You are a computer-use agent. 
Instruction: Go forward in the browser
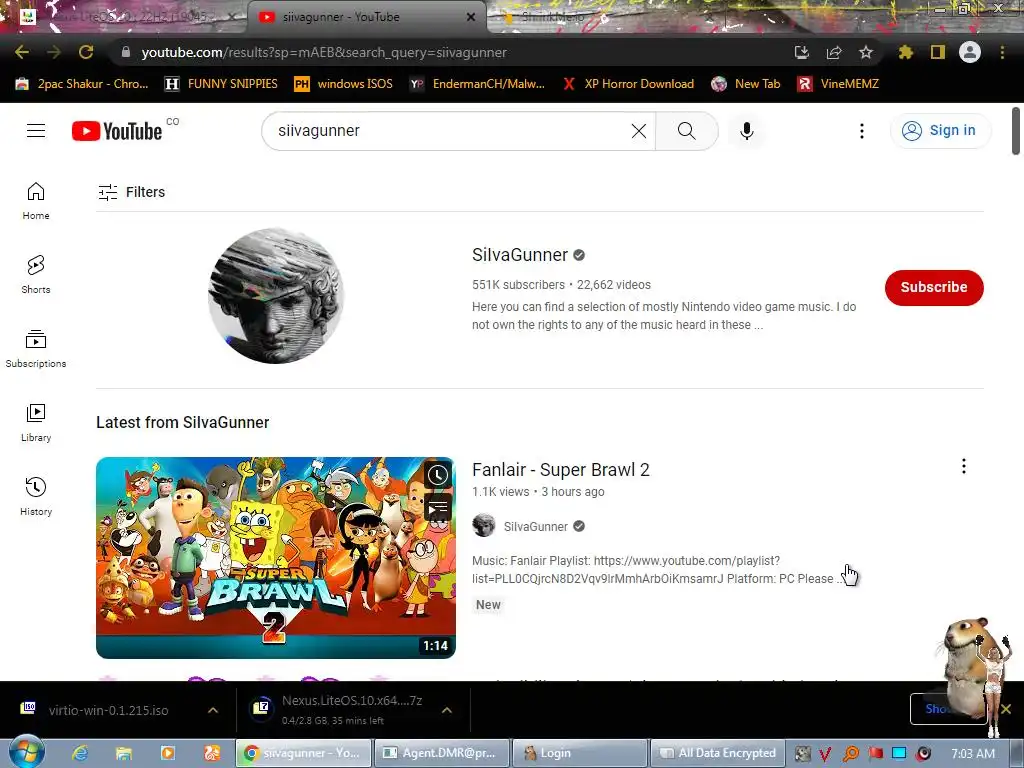click(x=54, y=52)
